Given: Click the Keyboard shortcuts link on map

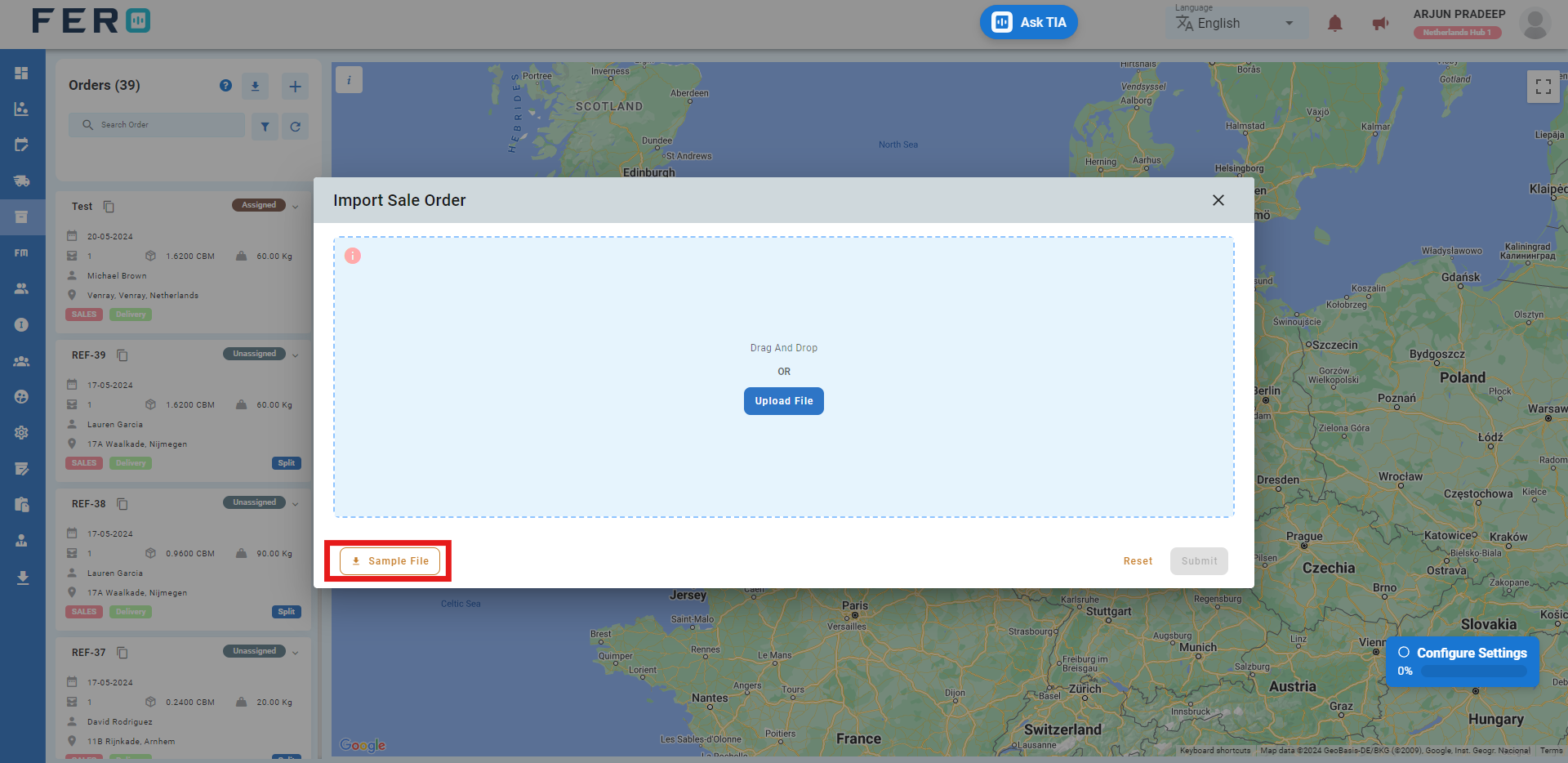Looking at the screenshot, I should click(x=1215, y=750).
